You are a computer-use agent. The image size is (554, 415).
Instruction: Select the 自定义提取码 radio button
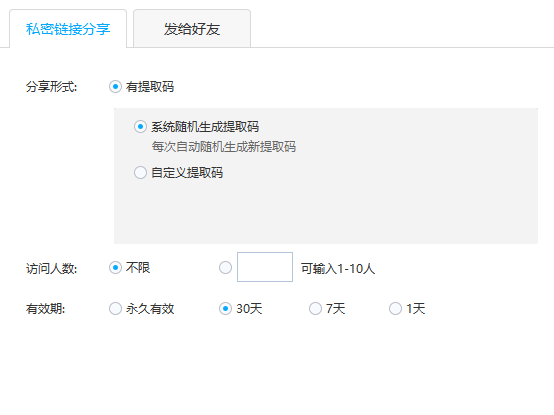click(140, 173)
